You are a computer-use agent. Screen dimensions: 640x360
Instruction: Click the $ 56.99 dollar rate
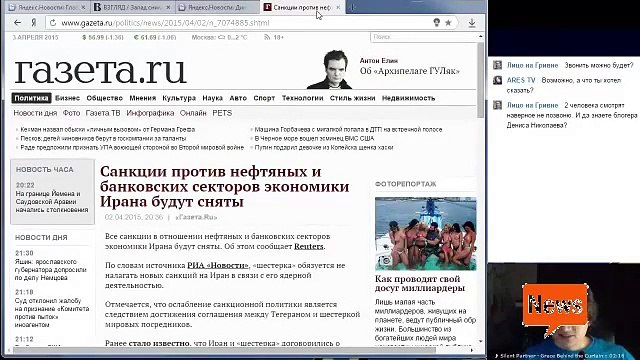pos(103,37)
